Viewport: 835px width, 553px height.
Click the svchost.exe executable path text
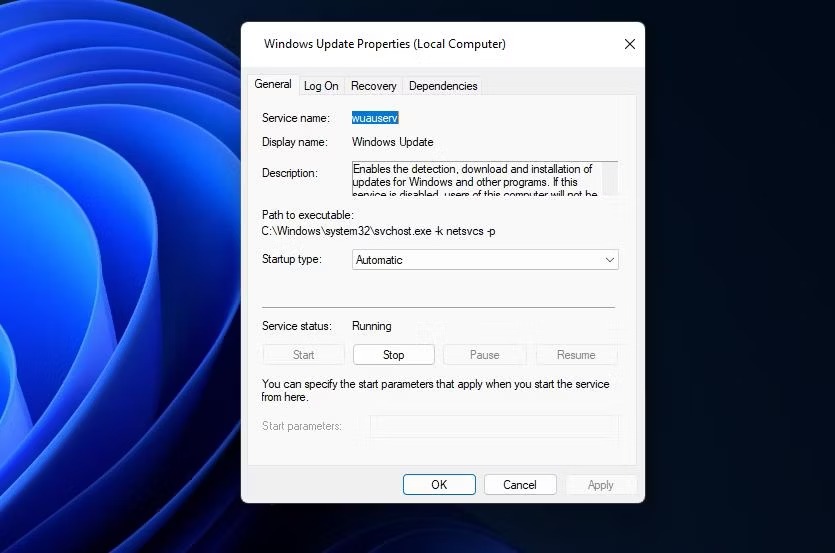tap(378, 231)
